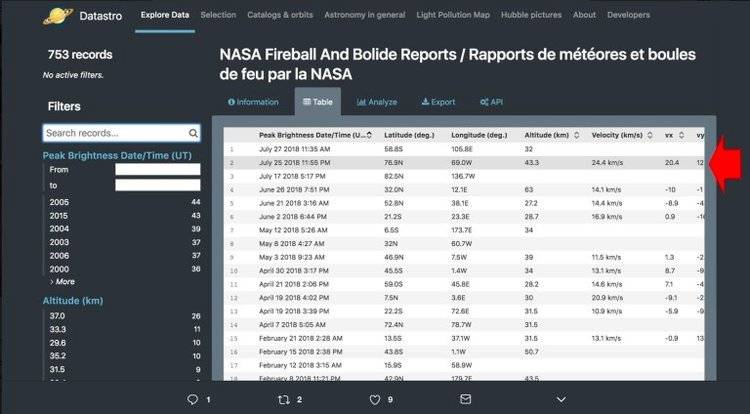
Task: Switch to the API tab
Action: (491, 102)
